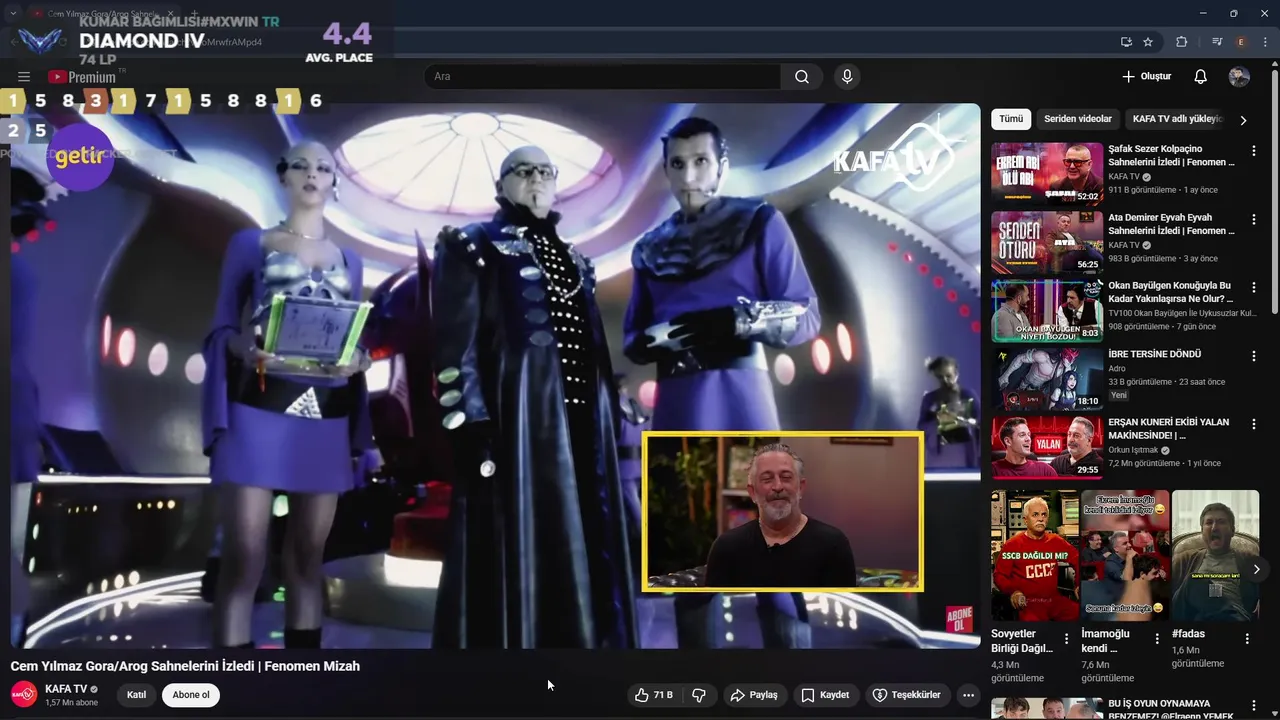1280x720 pixels.
Task: Select the Tümü filter chip
Action: pos(1011,119)
